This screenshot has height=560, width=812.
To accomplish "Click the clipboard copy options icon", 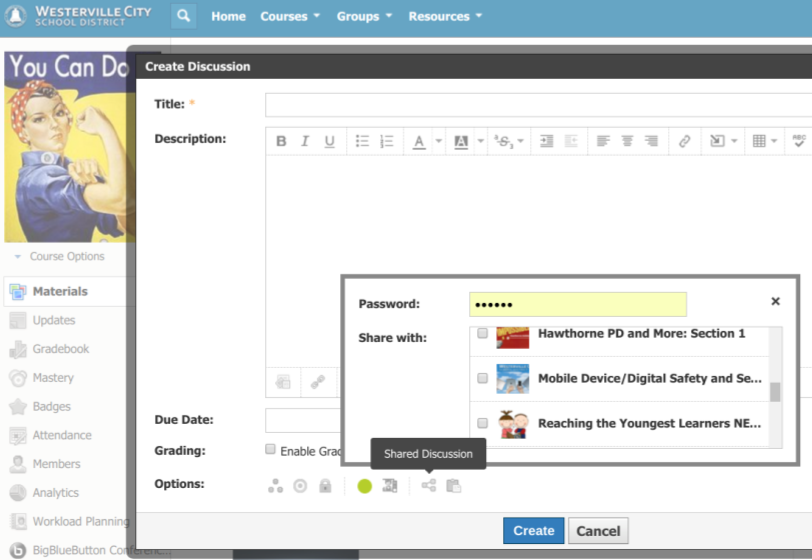I will pyautogui.click(x=454, y=486).
